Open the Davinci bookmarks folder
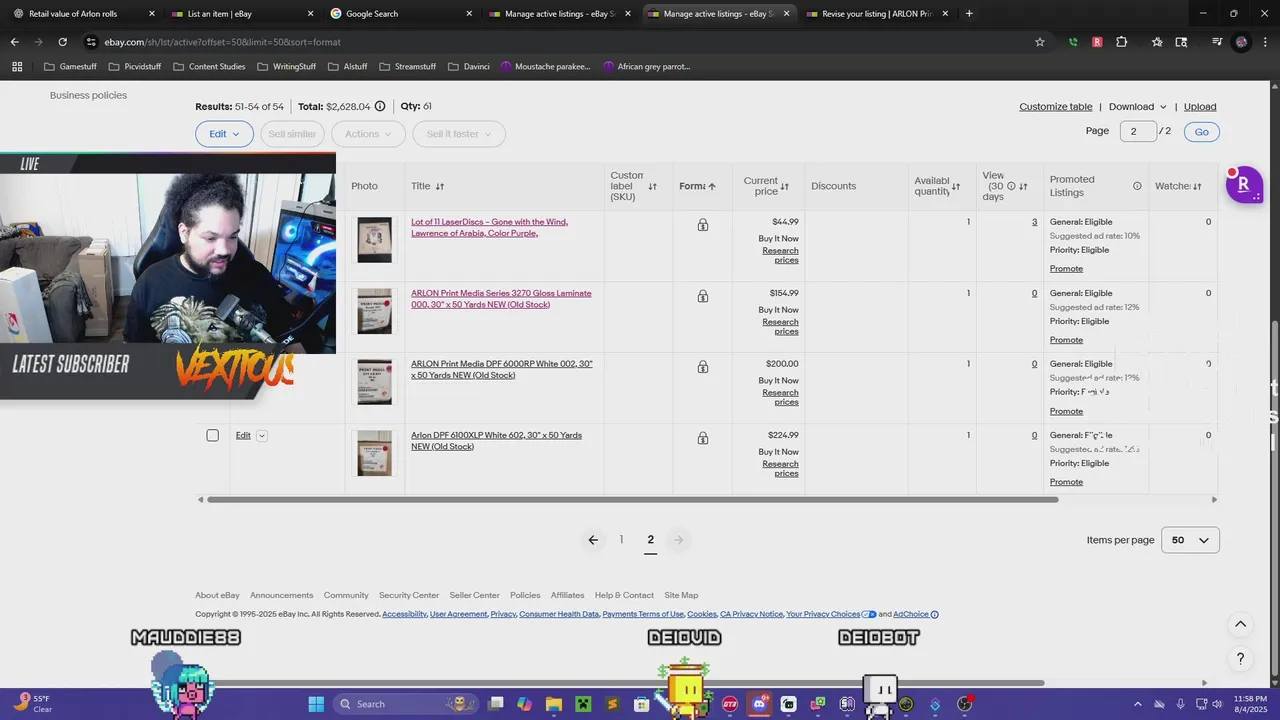The width and height of the screenshot is (1280, 720). tap(469, 67)
